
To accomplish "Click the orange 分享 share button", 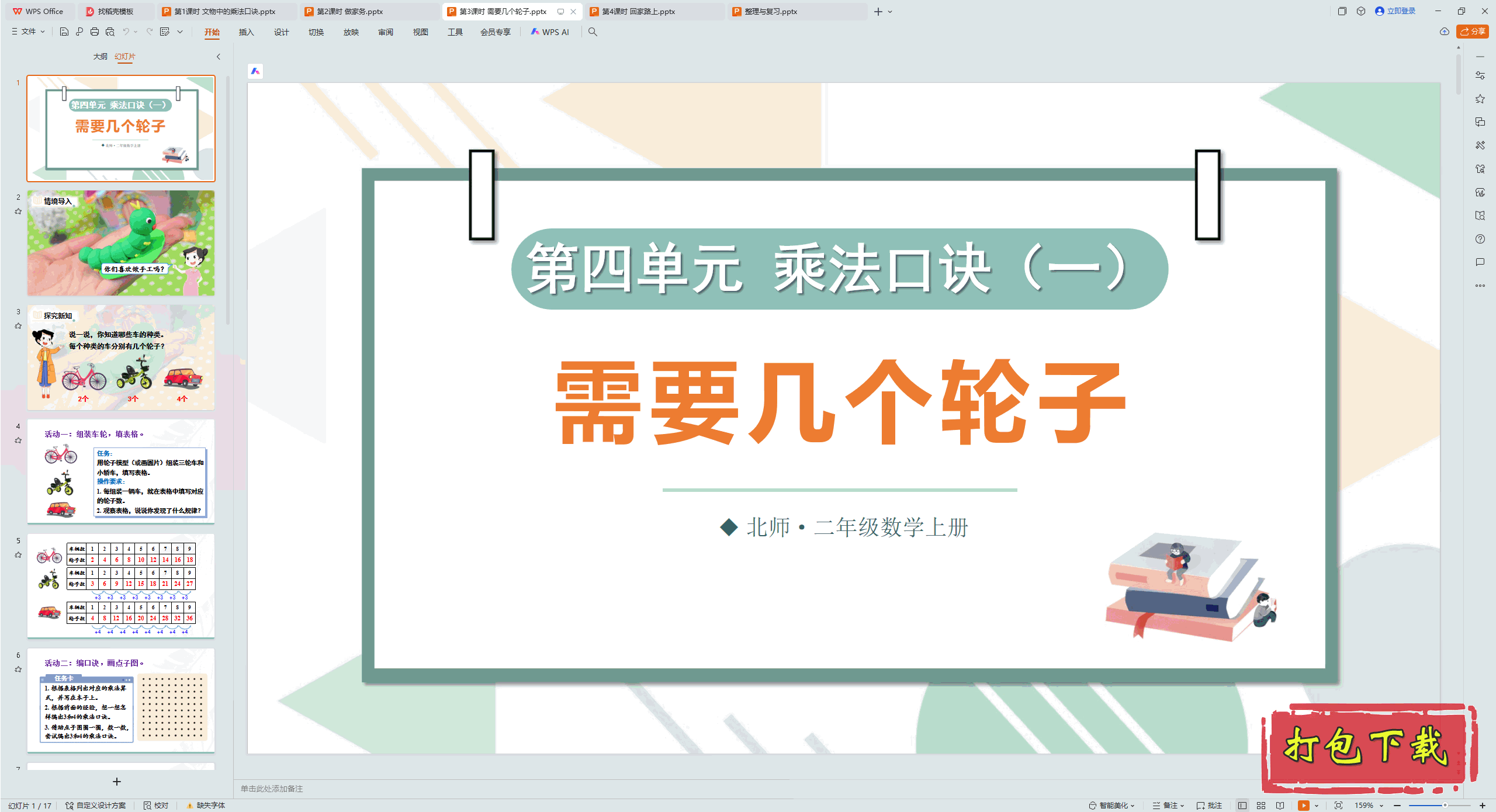I will point(1473,32).
